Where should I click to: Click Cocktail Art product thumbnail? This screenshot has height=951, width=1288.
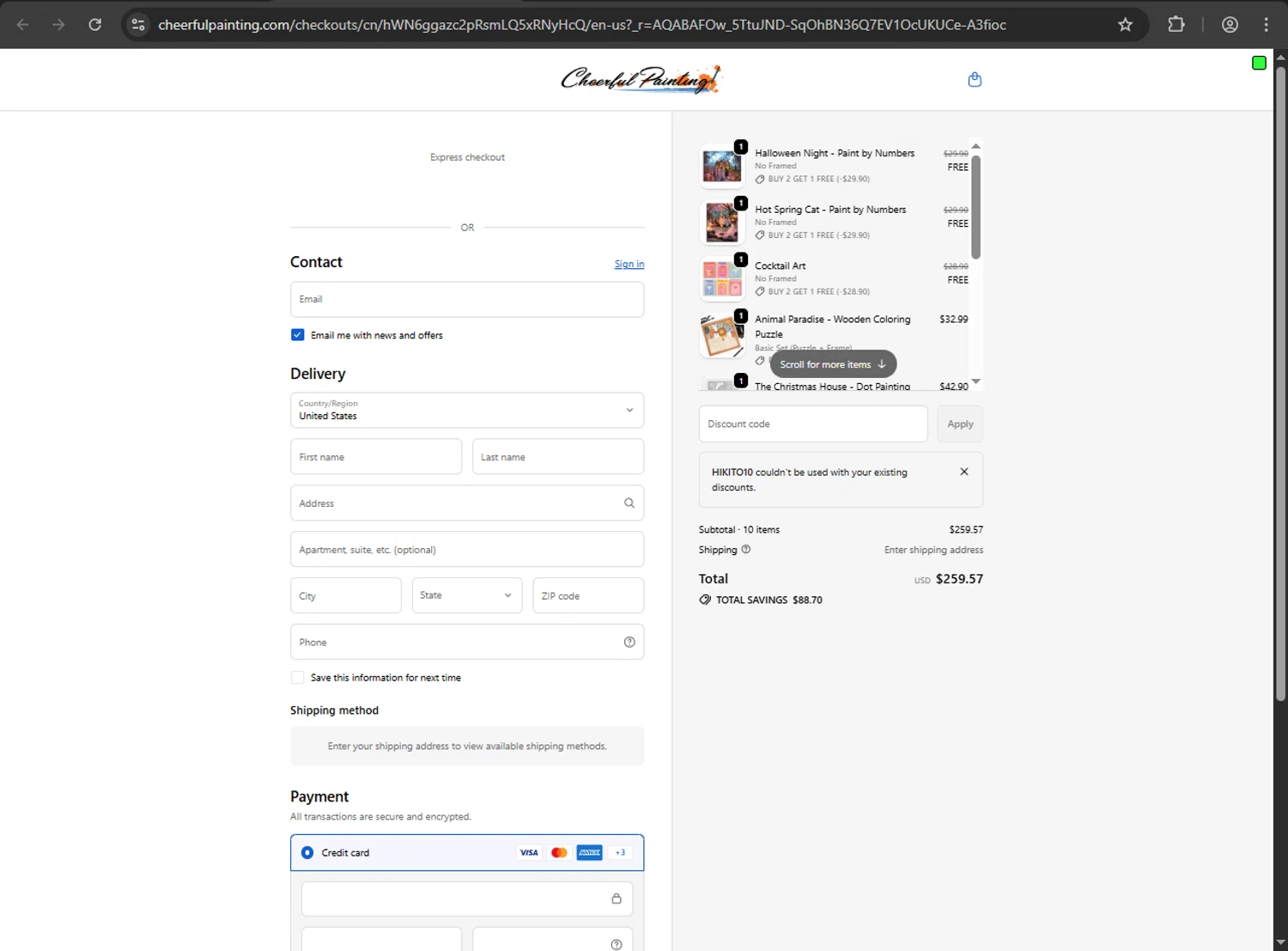tap(722, 279)
